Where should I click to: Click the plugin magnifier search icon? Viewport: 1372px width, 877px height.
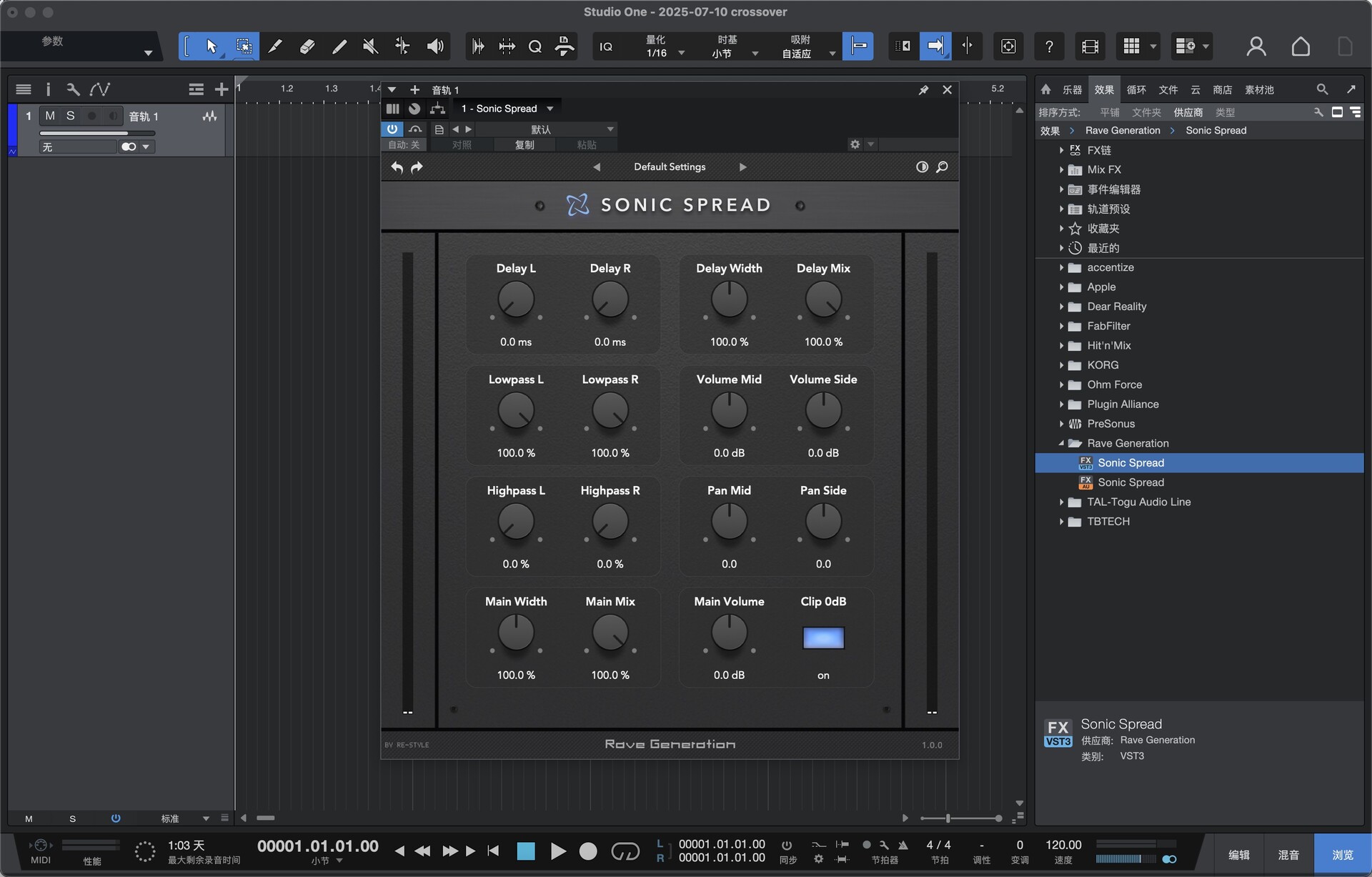(942, 167)
